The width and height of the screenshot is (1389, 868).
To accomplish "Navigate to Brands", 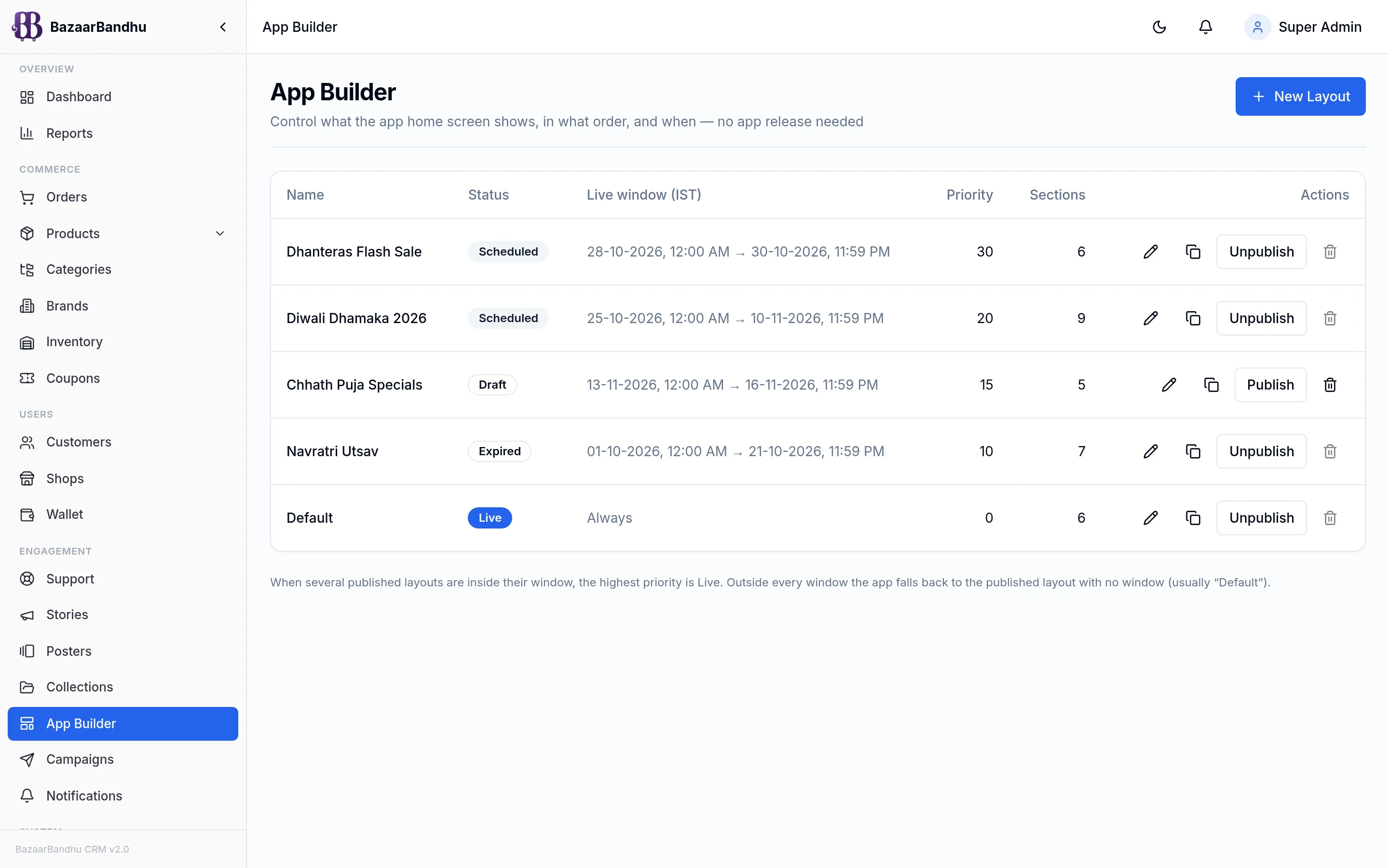I will pos(123,306).
